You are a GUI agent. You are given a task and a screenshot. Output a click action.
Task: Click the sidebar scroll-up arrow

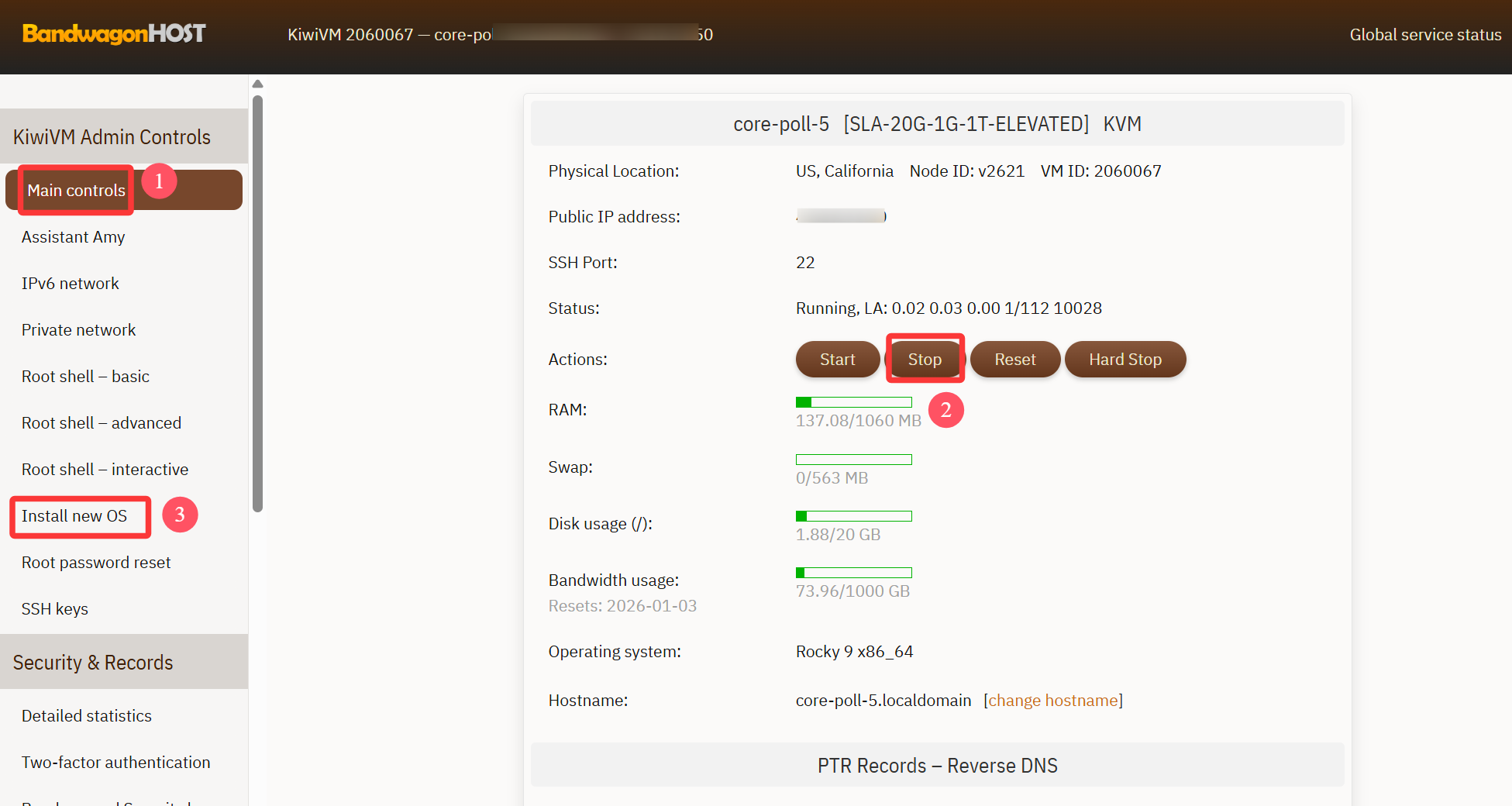(x=258, y=84)
